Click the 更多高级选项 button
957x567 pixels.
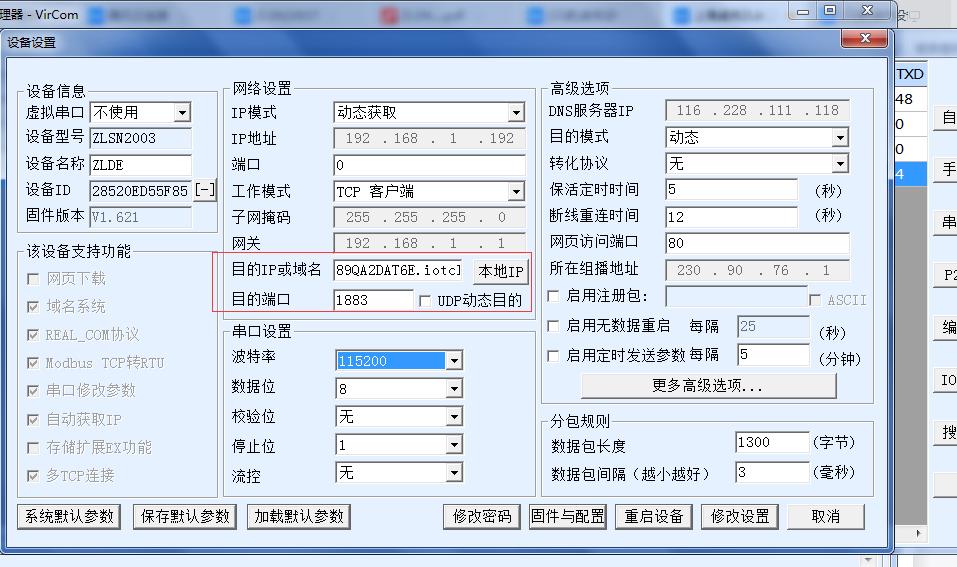pos(708,386)
